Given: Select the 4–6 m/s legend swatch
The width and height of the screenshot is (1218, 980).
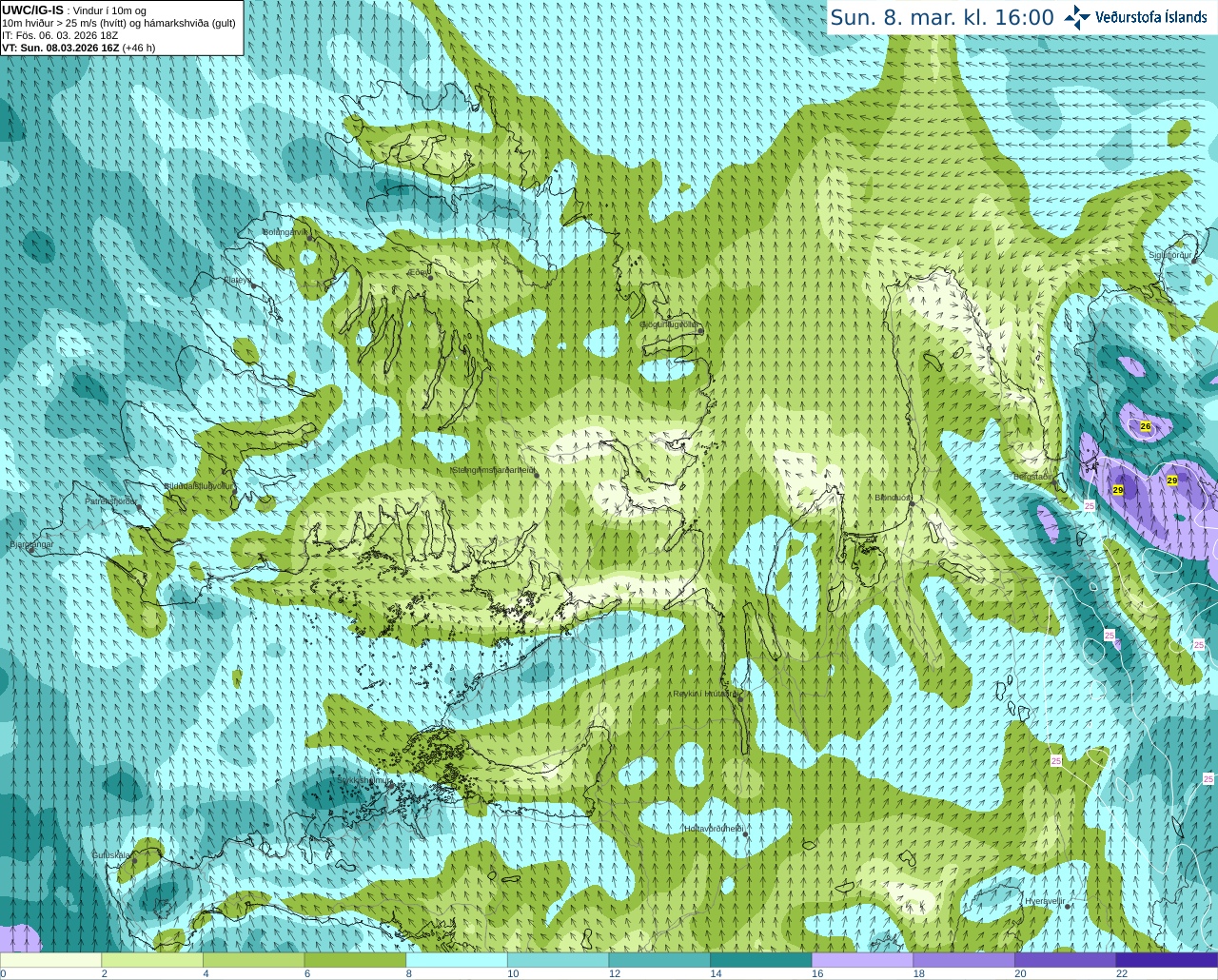Looking at the screenshot, I should [x=253, y=960].
